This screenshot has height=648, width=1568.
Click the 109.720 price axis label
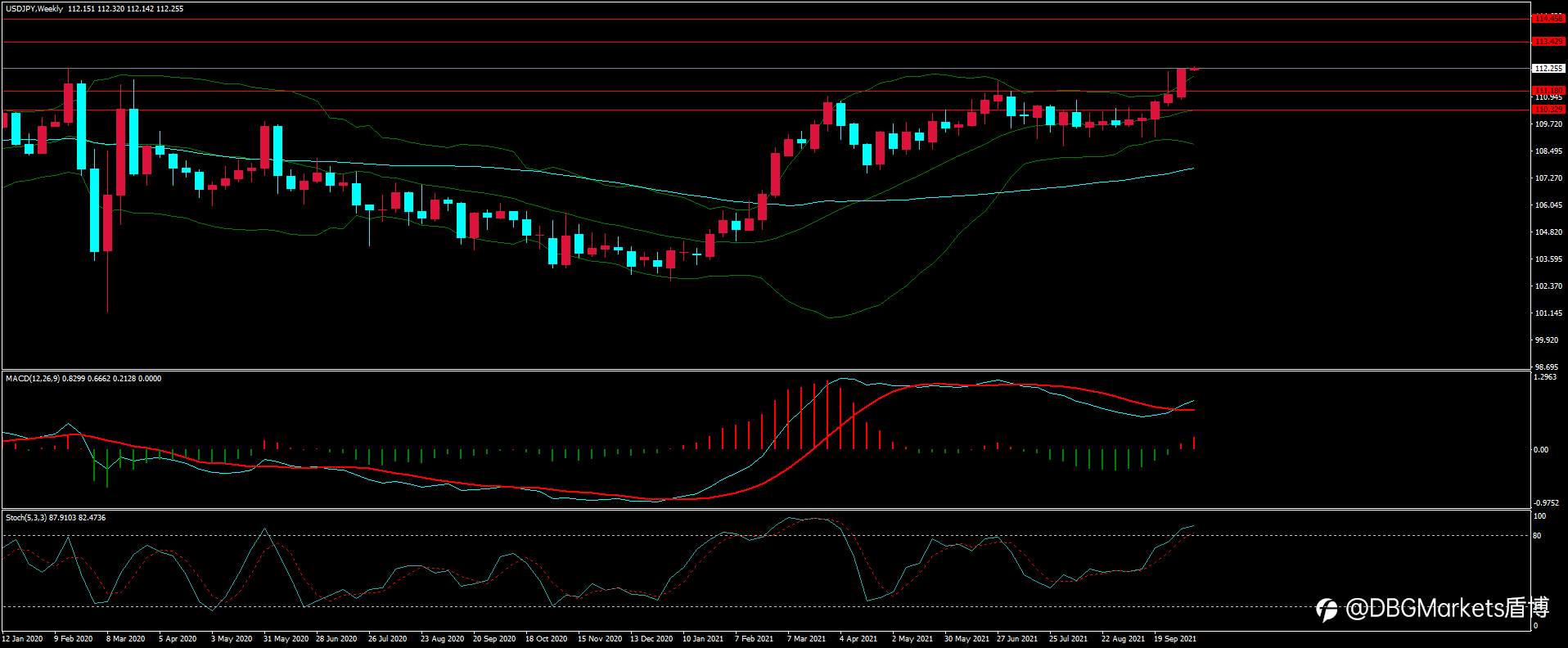point(1549,124)
